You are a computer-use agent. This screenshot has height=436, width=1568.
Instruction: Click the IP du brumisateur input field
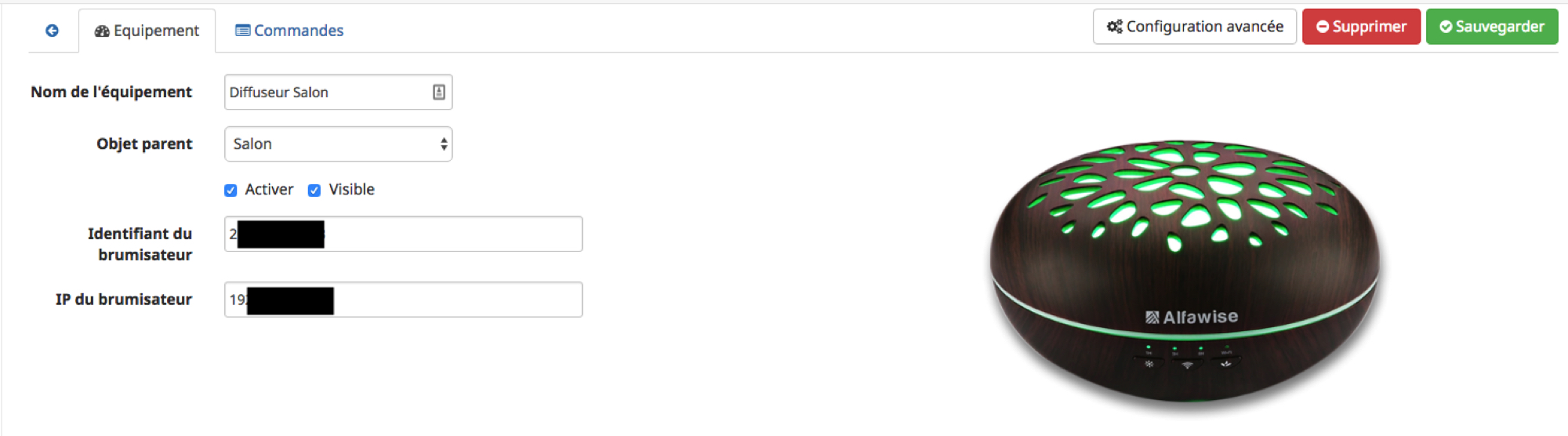[x=403, y=300]
